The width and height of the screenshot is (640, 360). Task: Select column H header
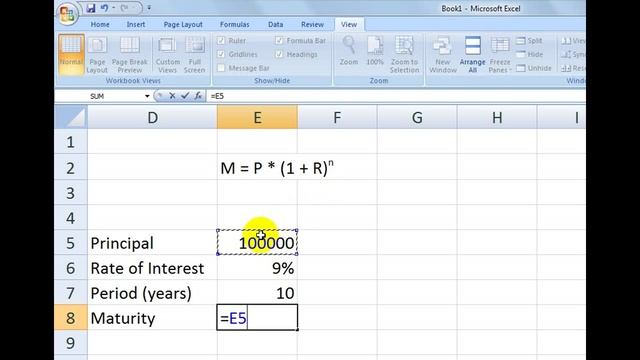497,118
